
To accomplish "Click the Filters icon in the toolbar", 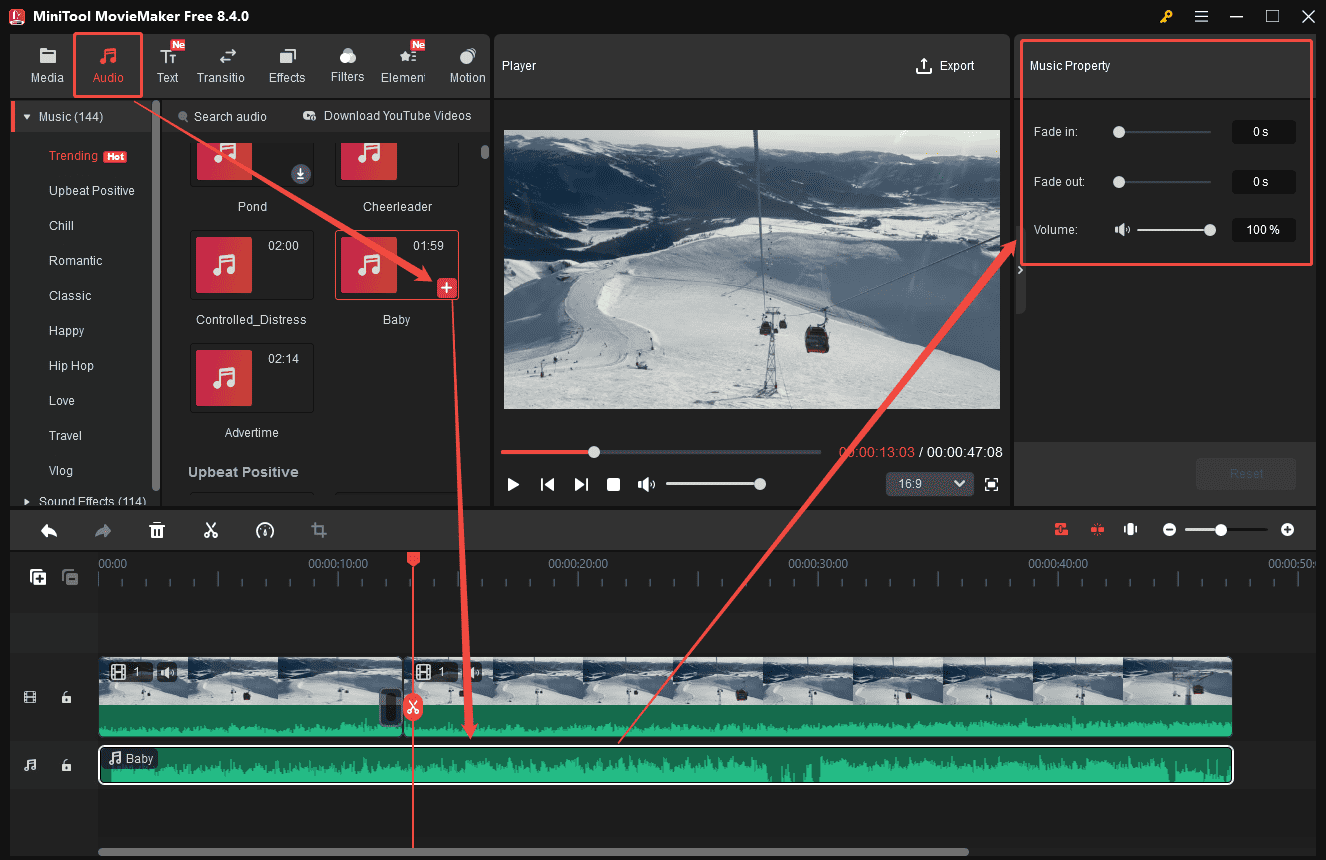I will pos(347,64).
